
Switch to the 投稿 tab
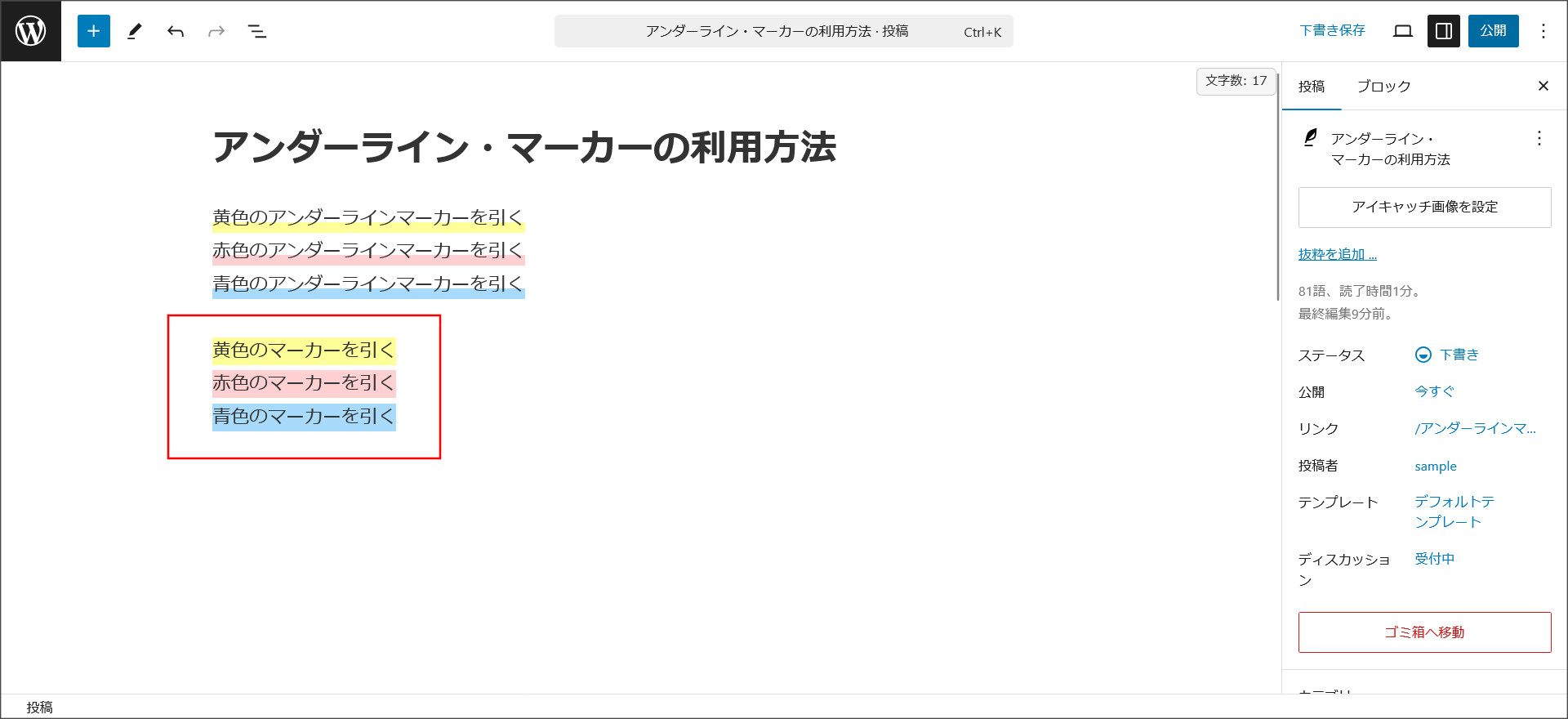coord(1312,86)
